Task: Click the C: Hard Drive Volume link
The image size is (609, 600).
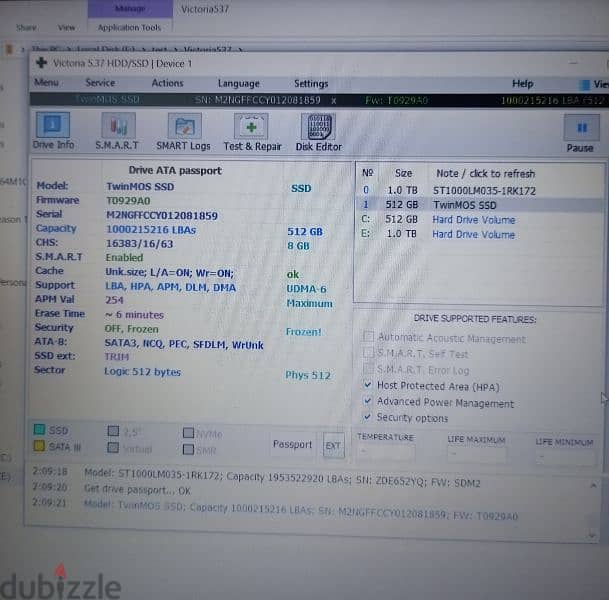Action: [x=473, y=220]
